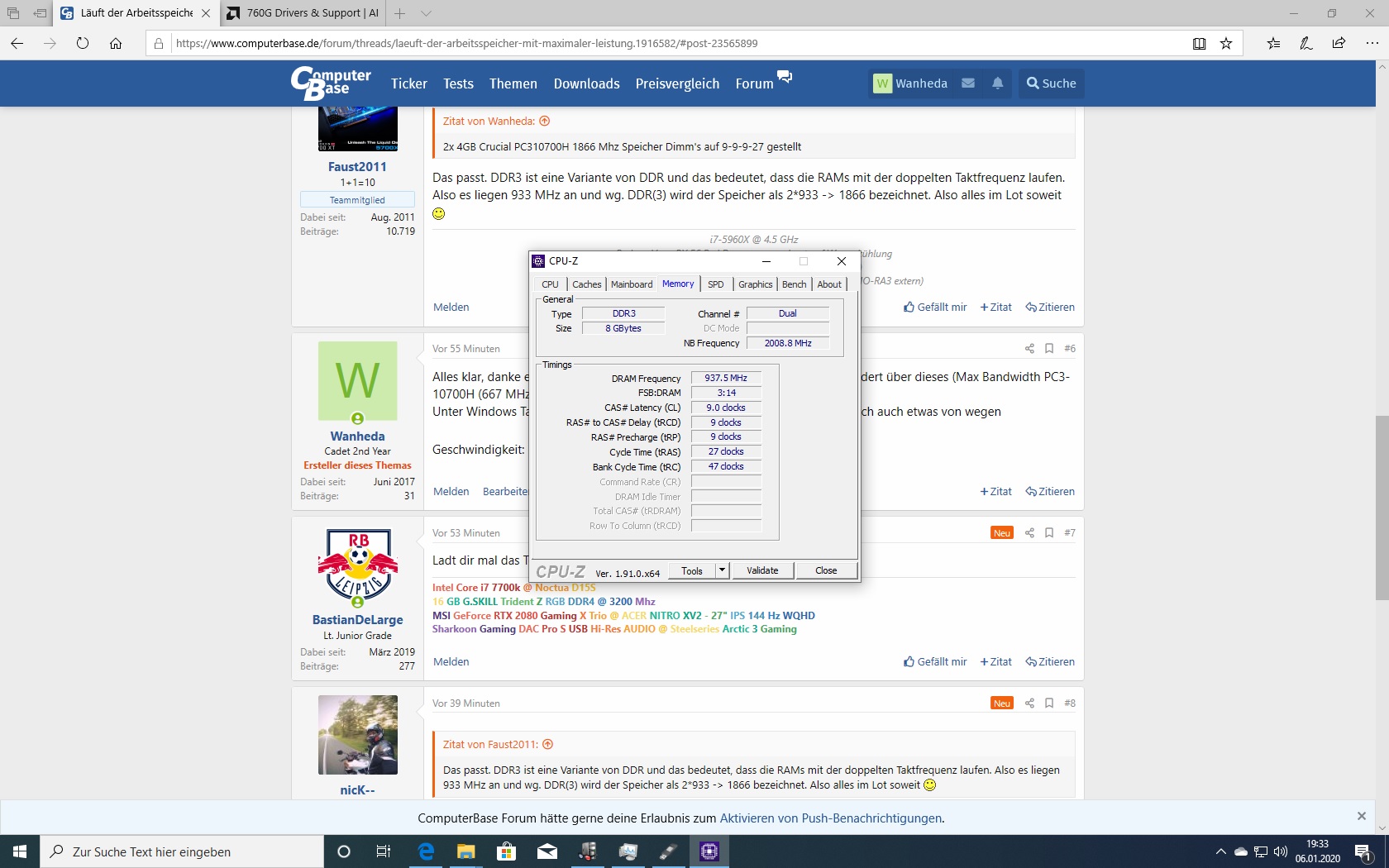
Task: Click the Wanheda 'W' avatar
Action: coord(358,381)
